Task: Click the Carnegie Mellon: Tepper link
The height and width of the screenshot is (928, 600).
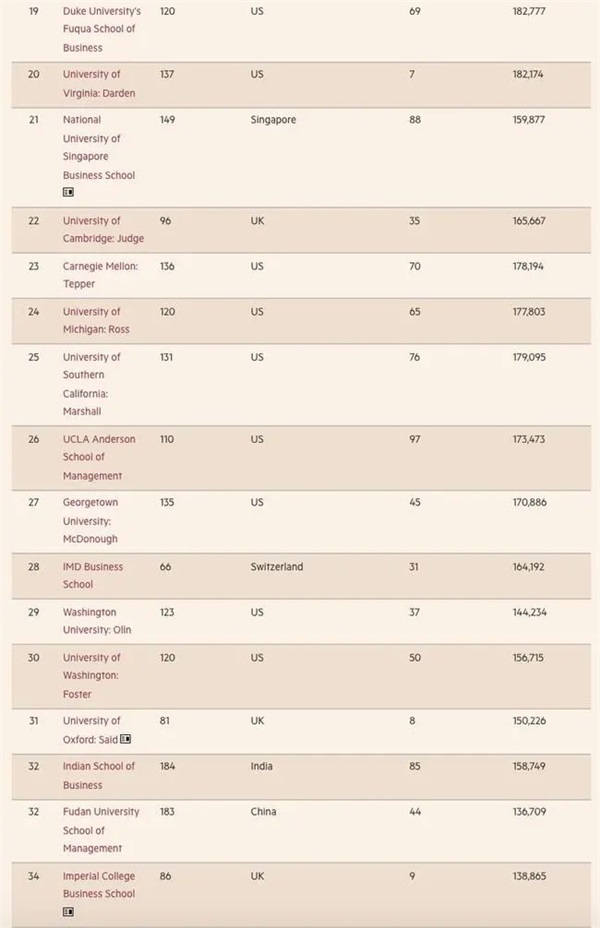Action: pos(100,275)
